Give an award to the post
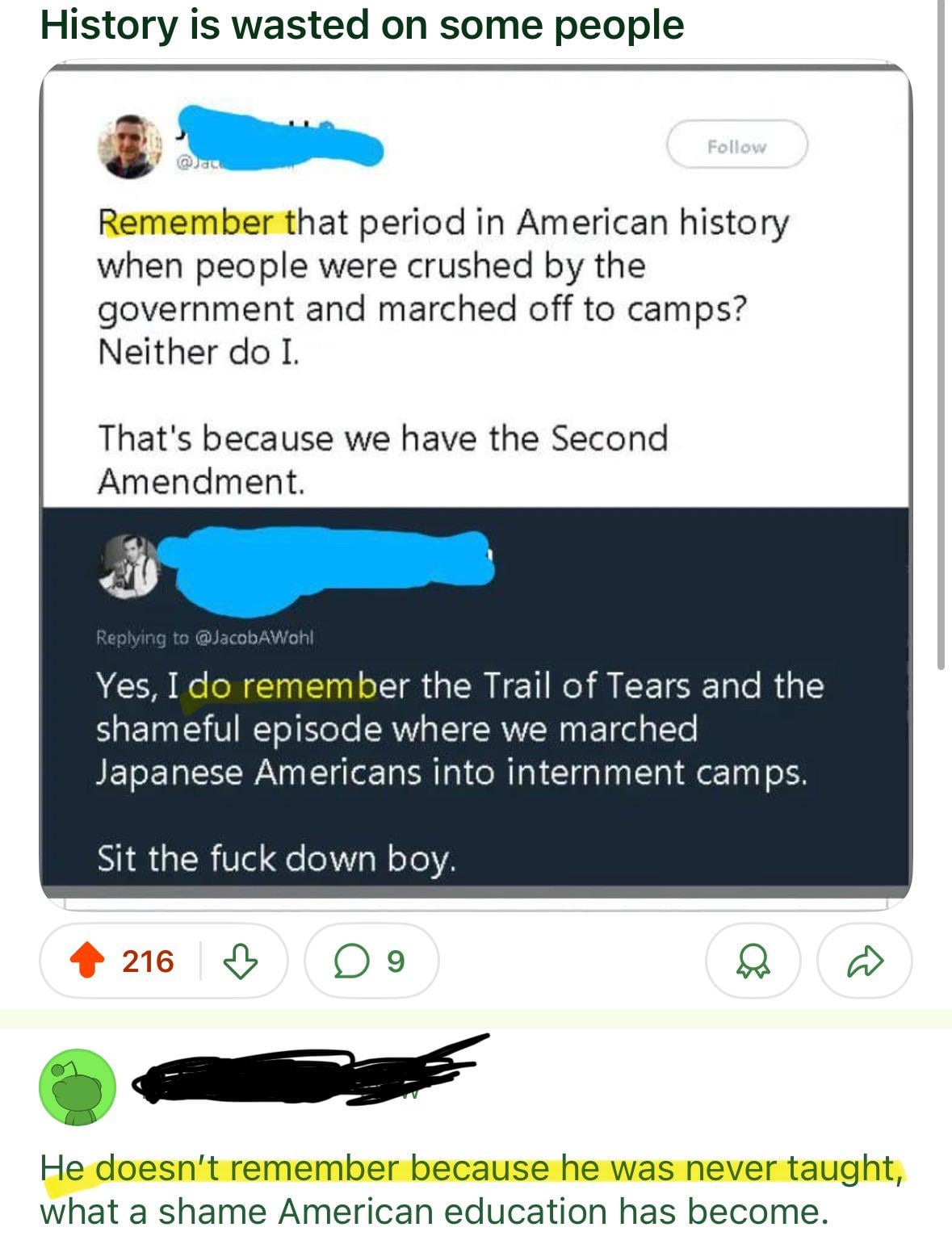Image resolution: width=952 pixels, height=1244 pixels. point(753,961)
